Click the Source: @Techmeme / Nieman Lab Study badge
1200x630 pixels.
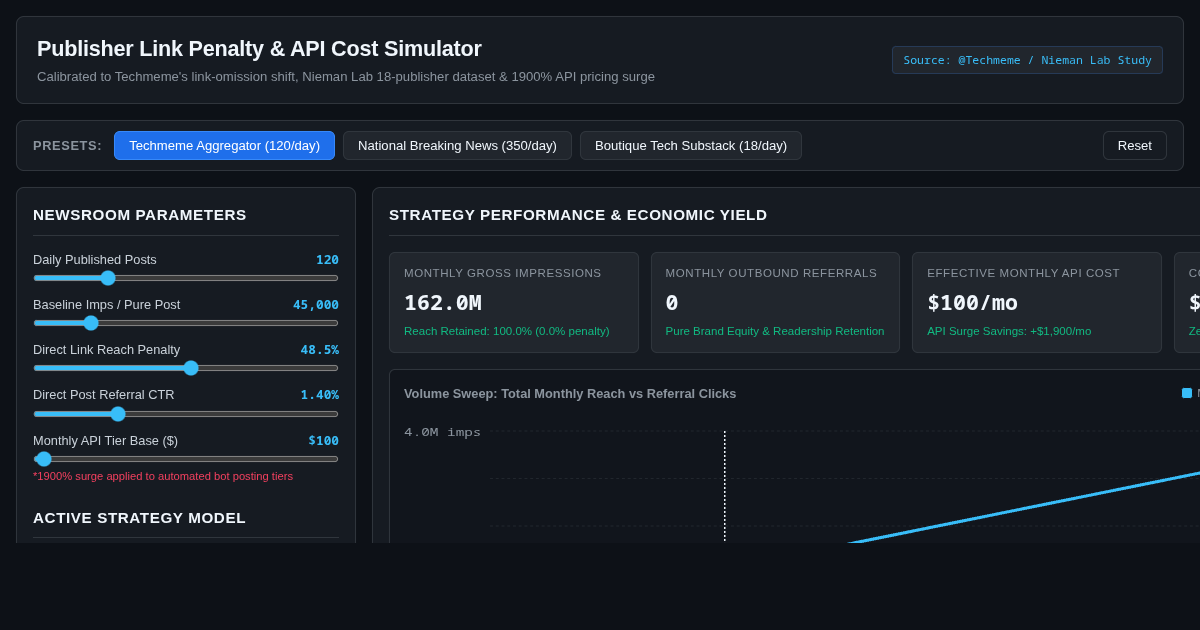click(1027, 60)
